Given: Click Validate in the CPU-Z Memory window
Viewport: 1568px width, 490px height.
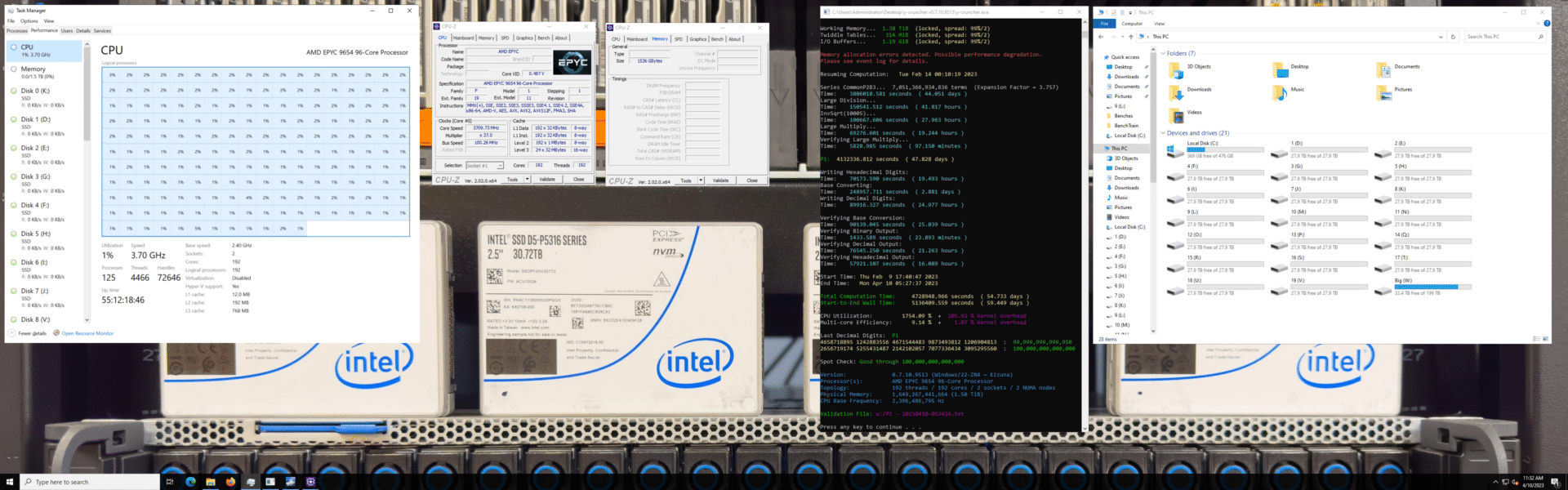Looking at the screenshot, I should 720,180.
